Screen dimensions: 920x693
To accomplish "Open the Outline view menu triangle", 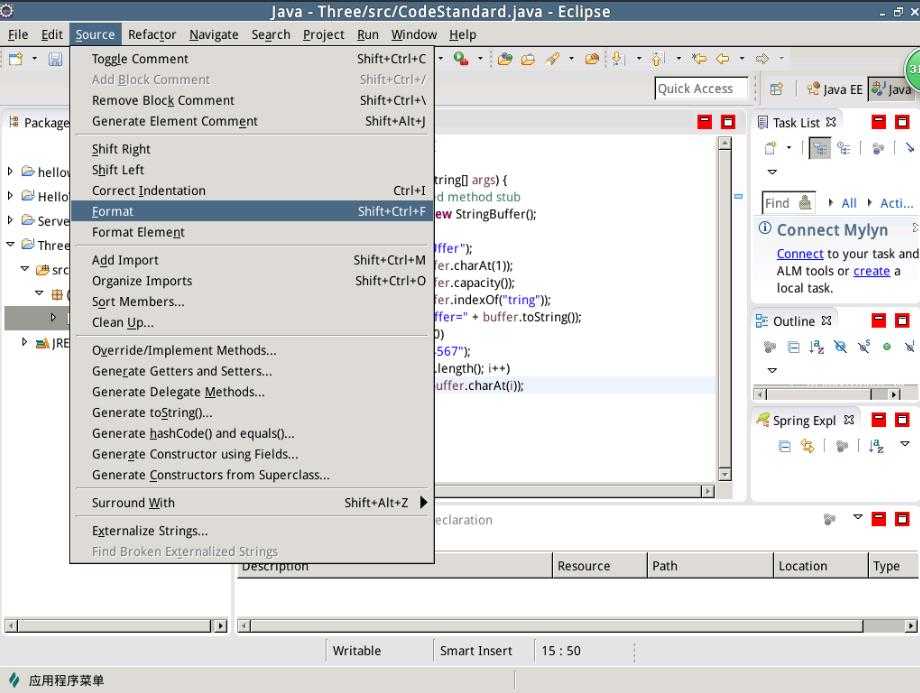I will 772,370.
